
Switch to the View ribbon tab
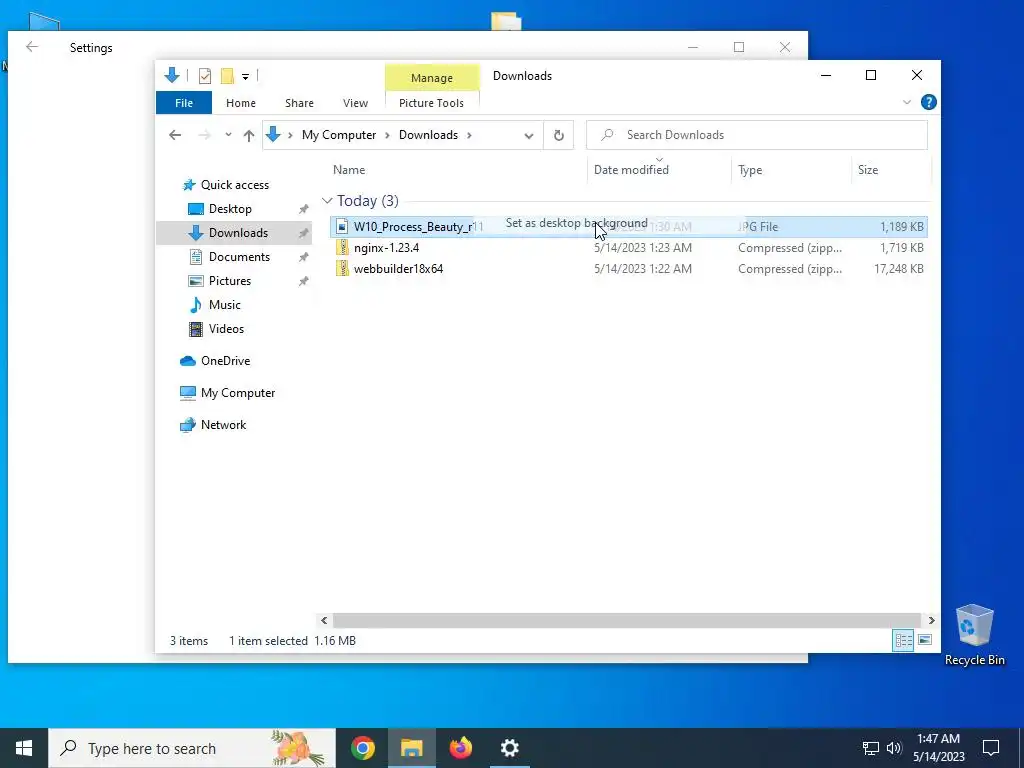click(355, 103)
